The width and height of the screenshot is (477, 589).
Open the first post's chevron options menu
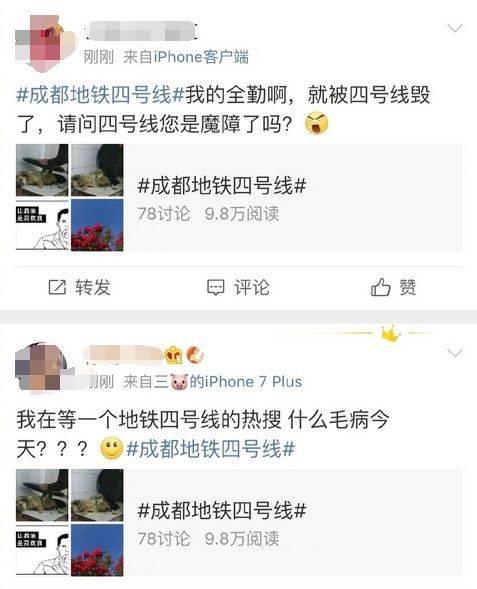(455, 28)
